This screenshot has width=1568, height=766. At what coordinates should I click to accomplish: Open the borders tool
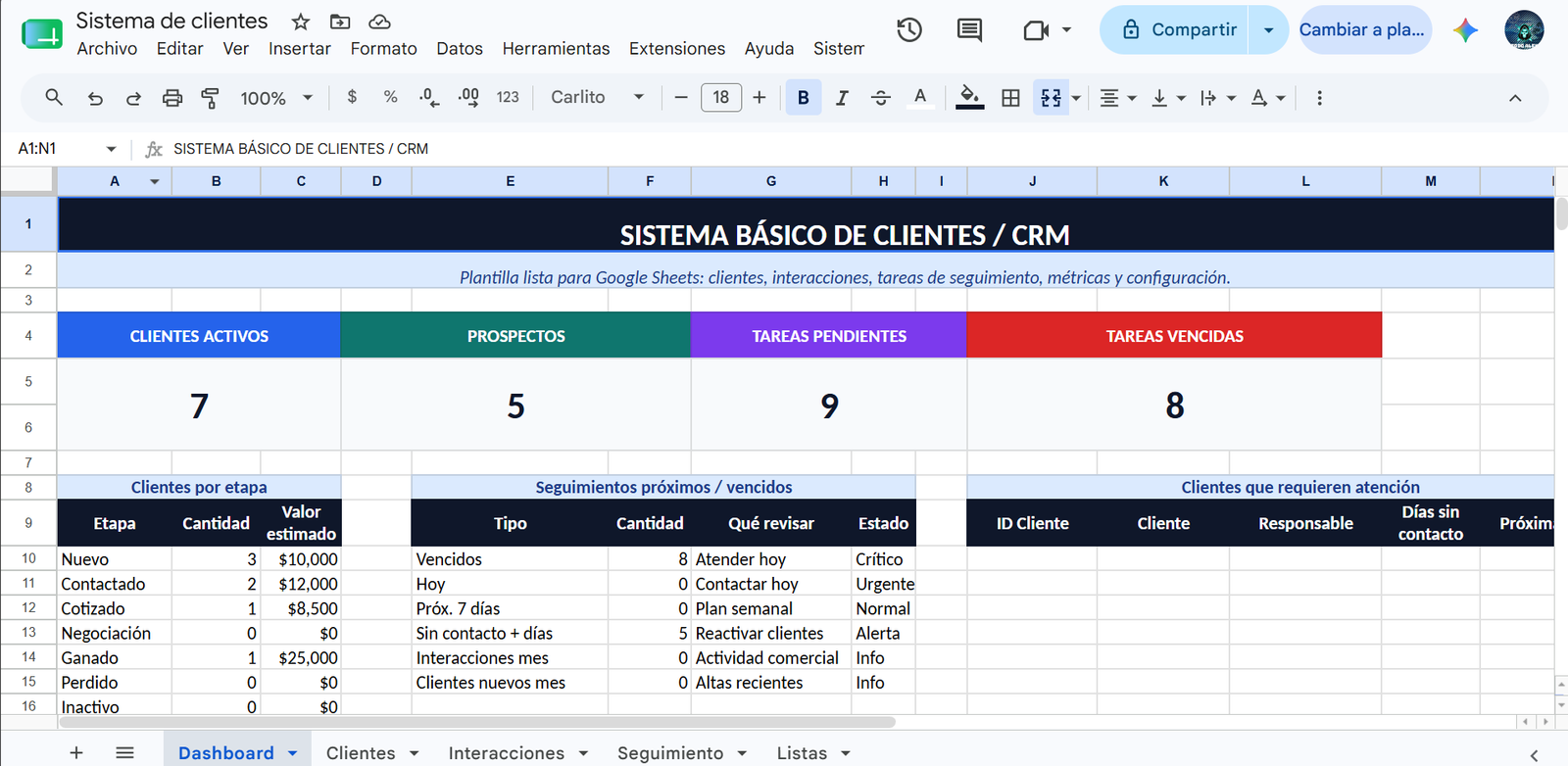point(1011,97)
